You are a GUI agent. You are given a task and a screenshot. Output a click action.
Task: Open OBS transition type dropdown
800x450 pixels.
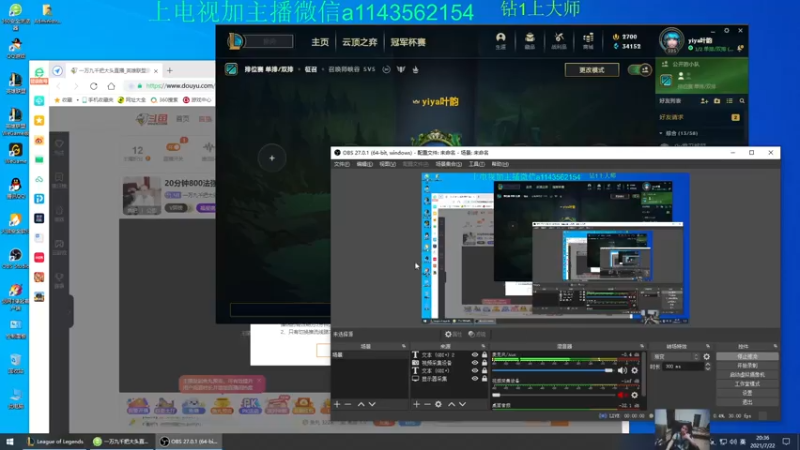click(x=676, y=357)
